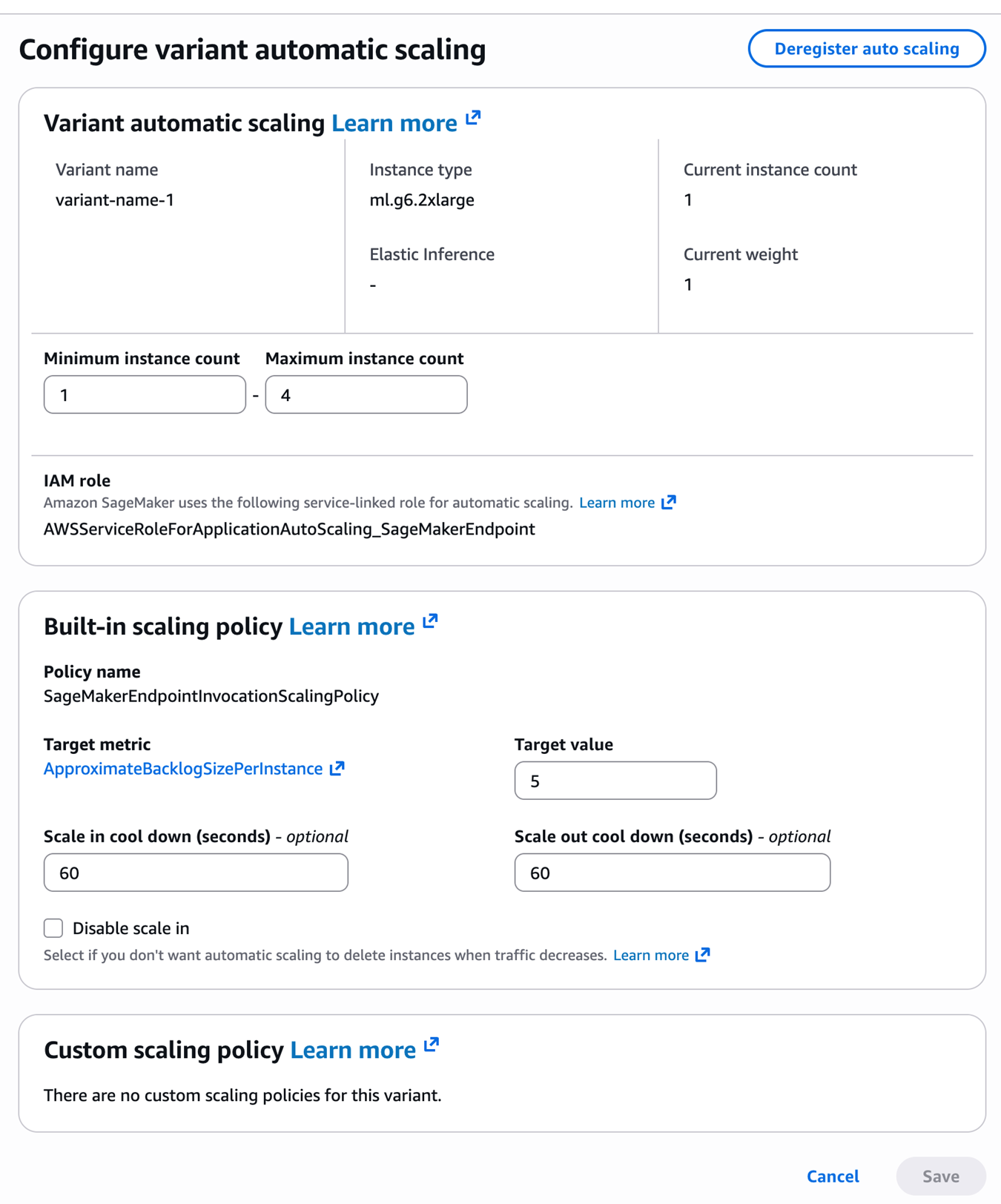This screenshot has width=1001, height=1204.
Task: Open Learn more for Variant automatic scaling
Action: click(394, 123)
